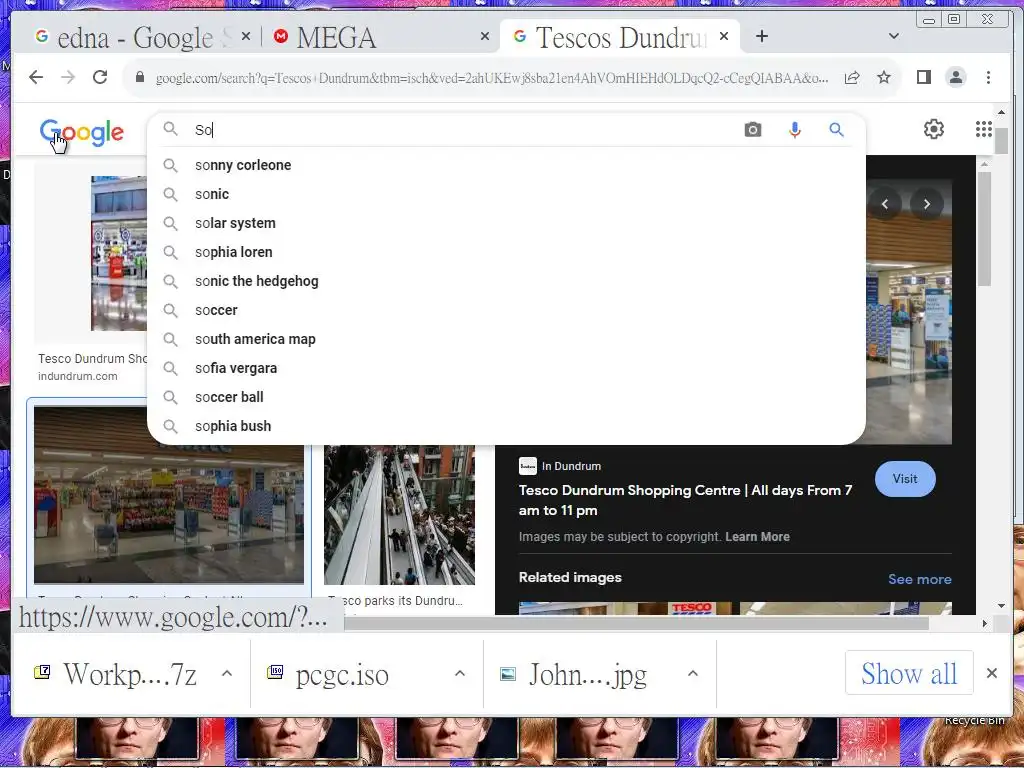Open a new browser tab
The image size is (1024, 768).
pos(761,36)
